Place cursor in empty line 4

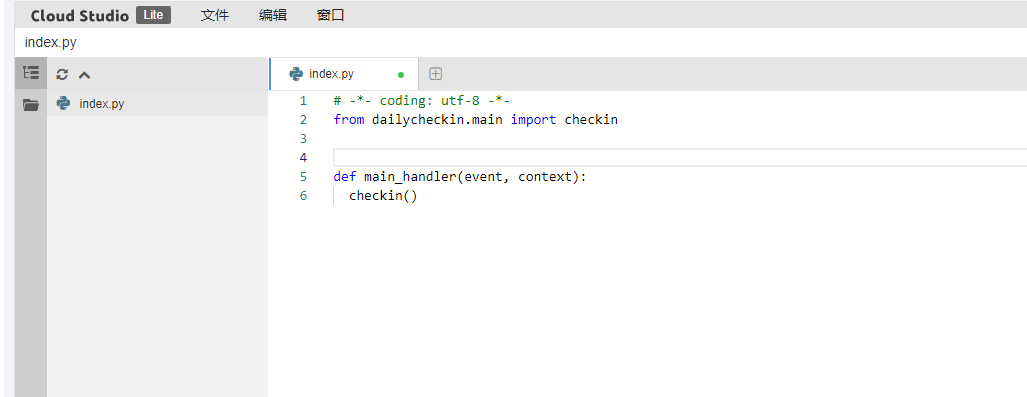[680, 158]
